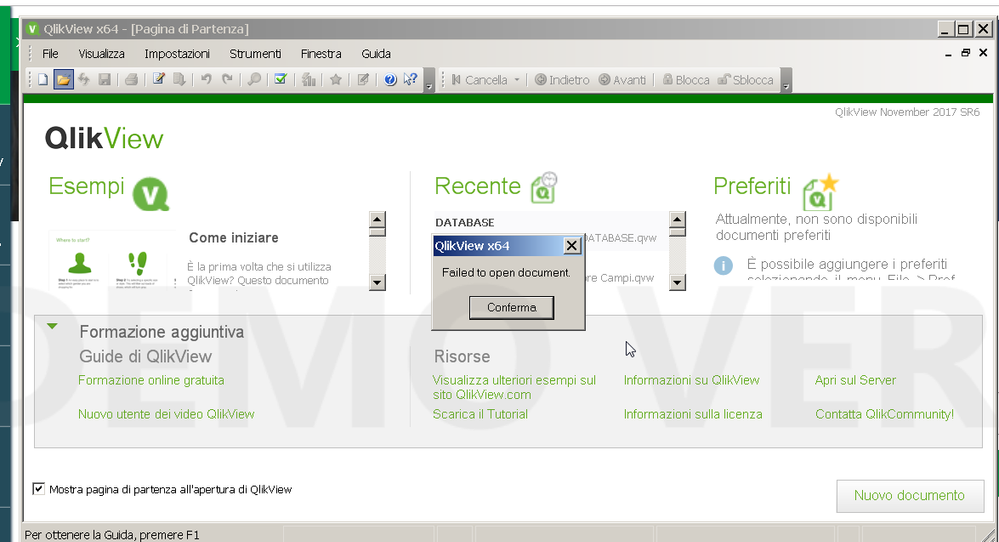Restore the inner document window
This screenshot has width=999, height=542.
[965, 53]
